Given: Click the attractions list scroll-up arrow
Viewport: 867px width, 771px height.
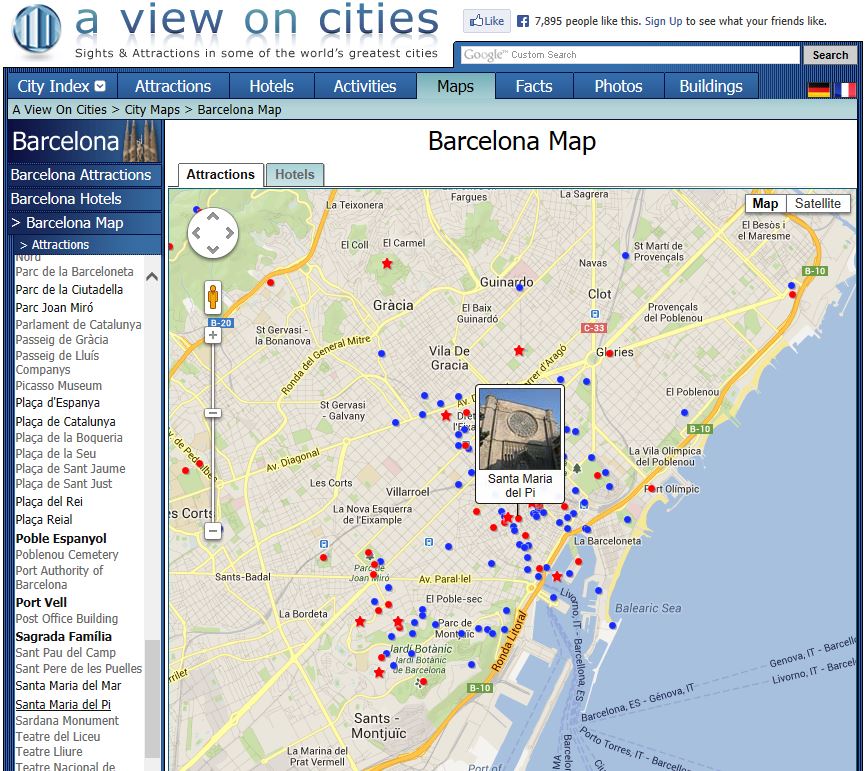Looking at the screenshot, I should tap(152, 277).
